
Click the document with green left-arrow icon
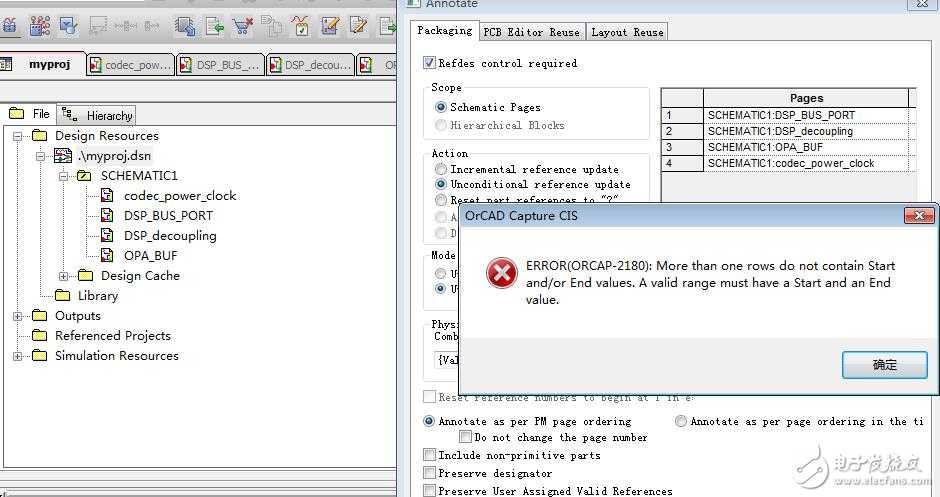214,26
